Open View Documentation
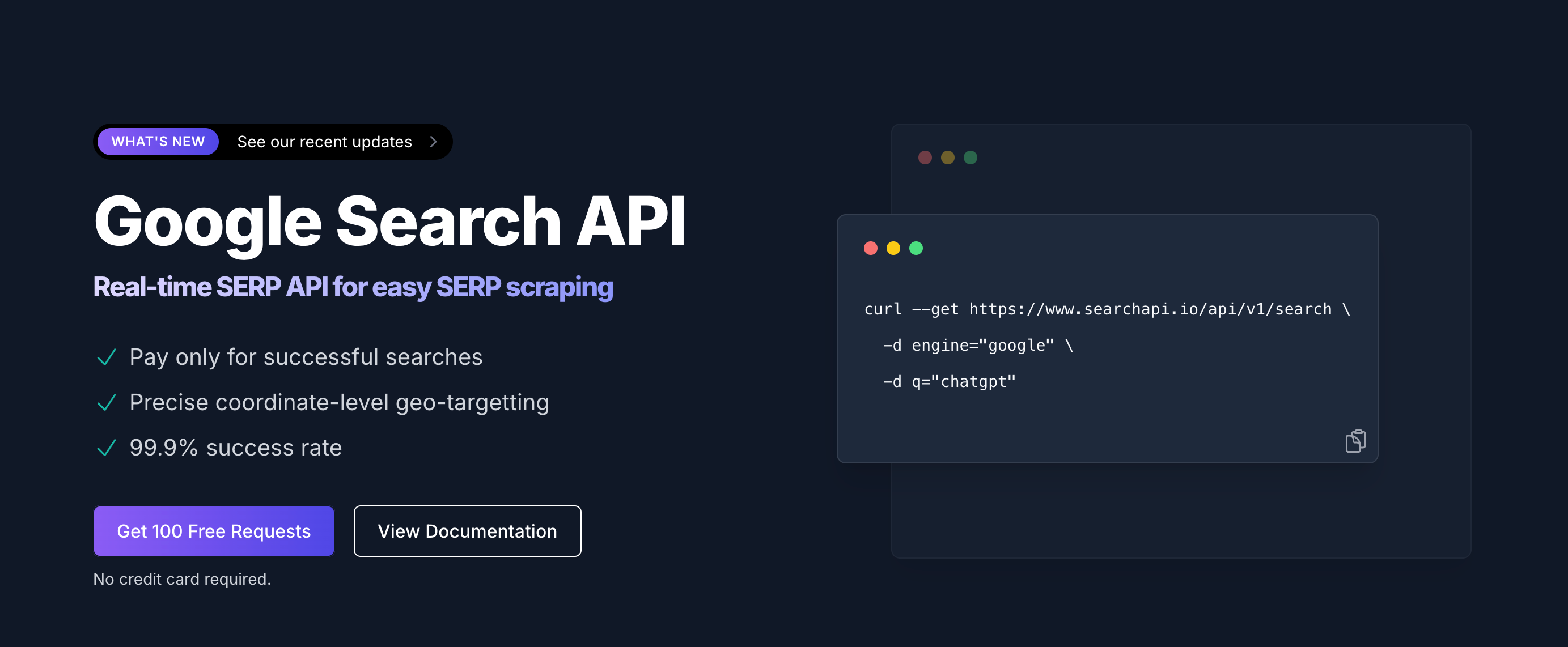Viewport: 1568px width, 647px height. [467, 531]
